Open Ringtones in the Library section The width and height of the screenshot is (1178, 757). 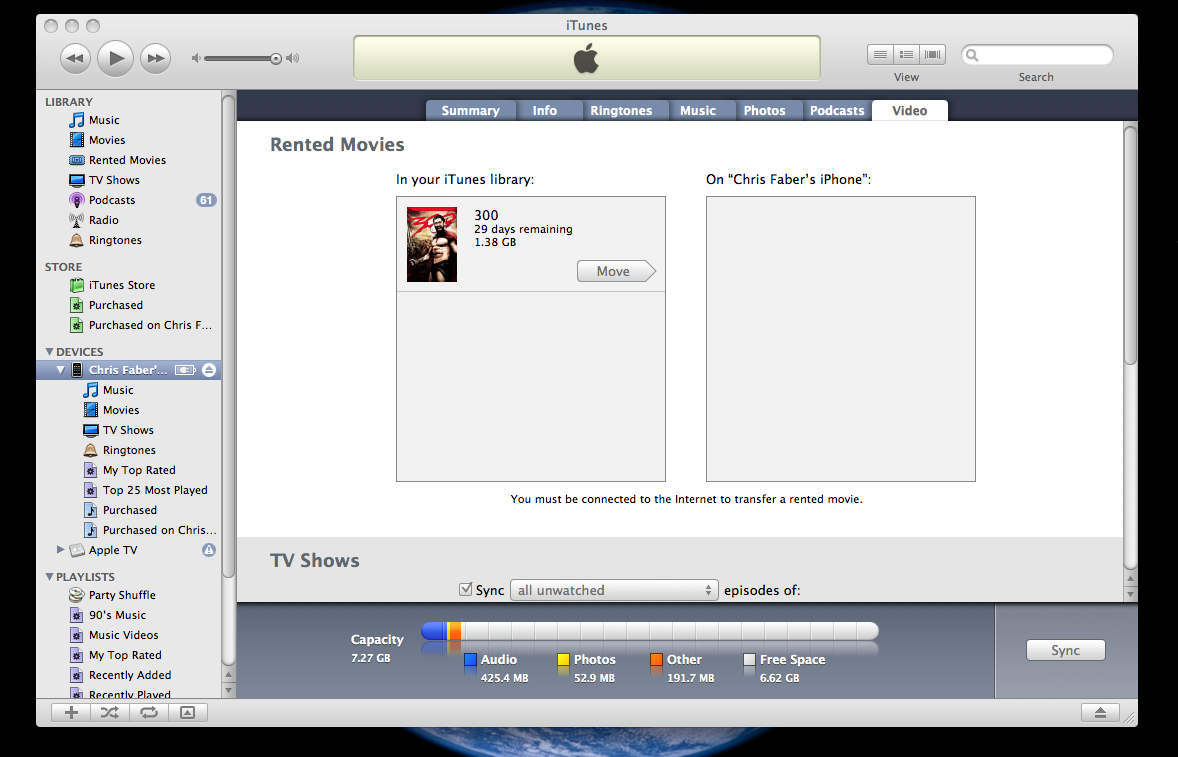click(x=115, y=240)
